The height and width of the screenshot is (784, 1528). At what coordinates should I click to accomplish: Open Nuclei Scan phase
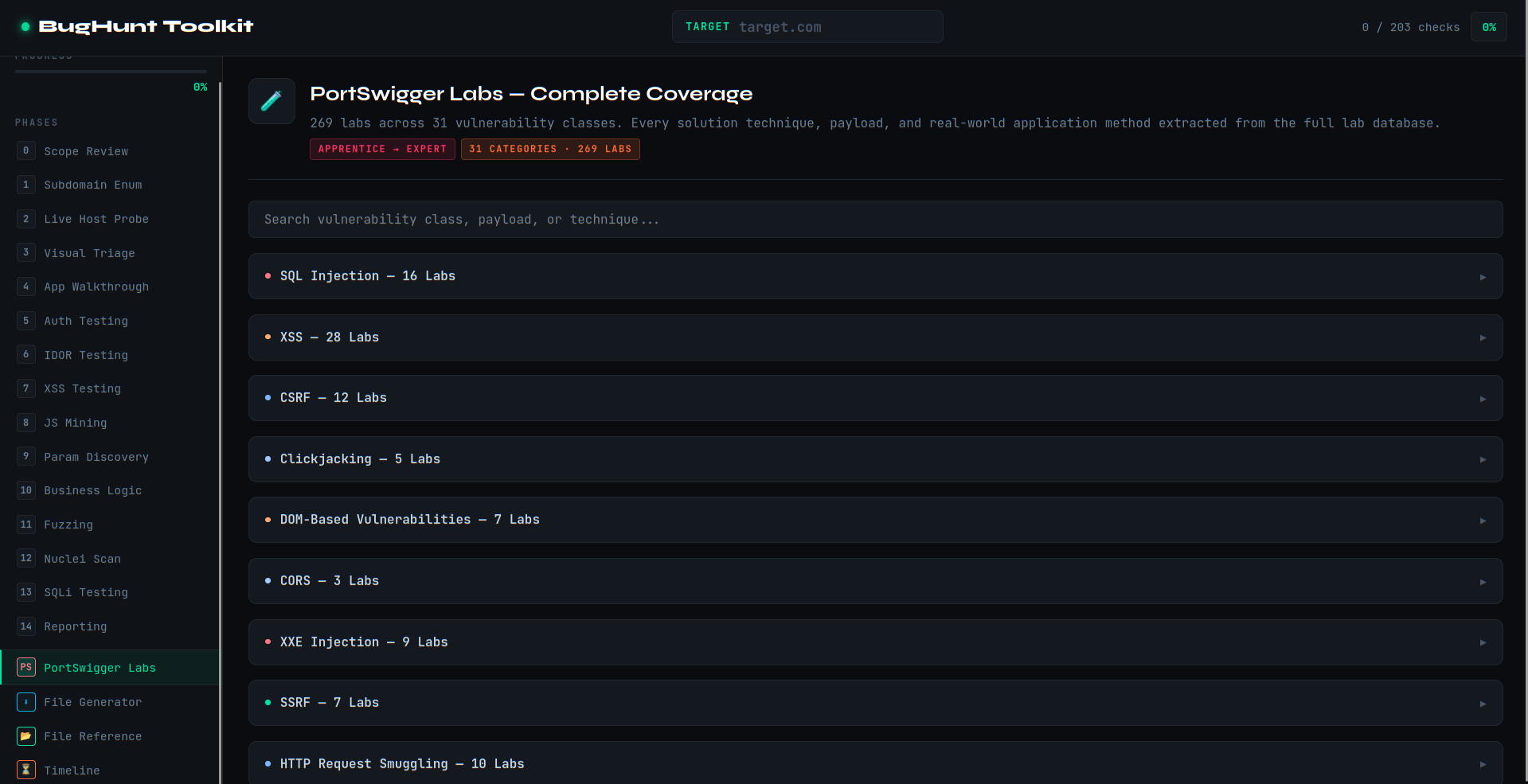[x=110, y=559]
